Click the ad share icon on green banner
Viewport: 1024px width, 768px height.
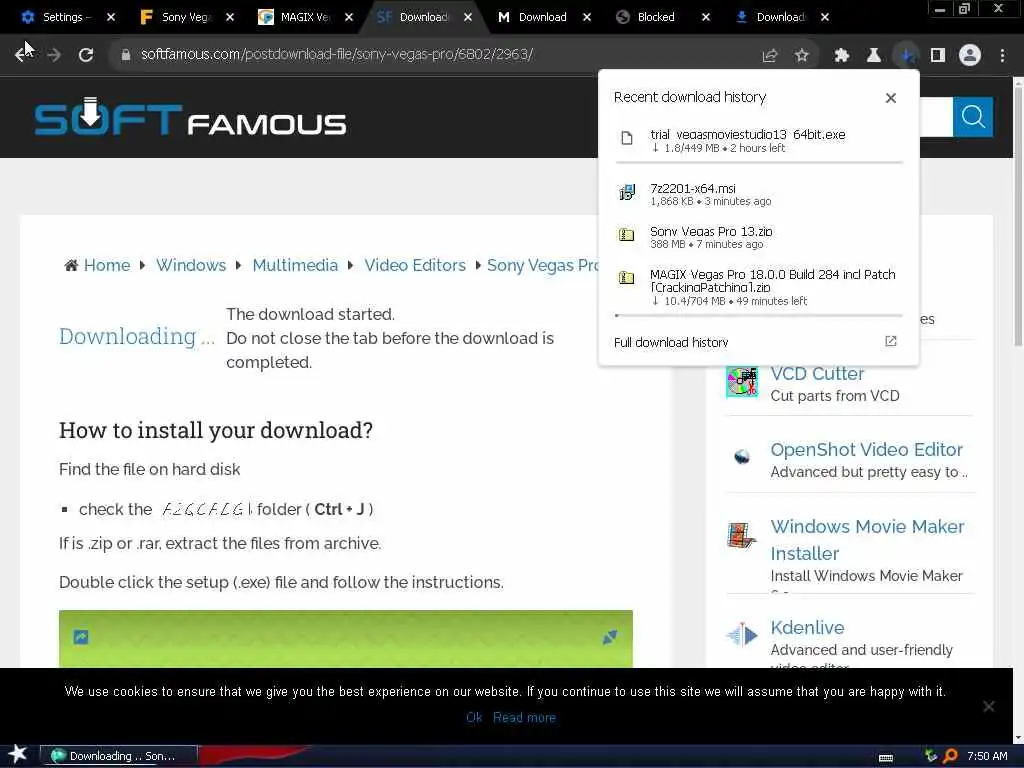coord(81,637)
